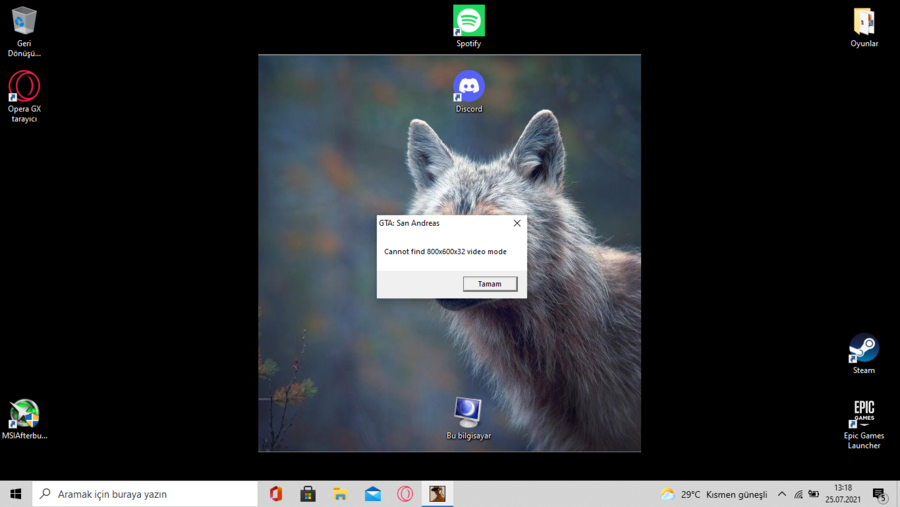Open the Windows Start menu
Image resolution: width=900 pixels, height=507 pixels.
15,494
